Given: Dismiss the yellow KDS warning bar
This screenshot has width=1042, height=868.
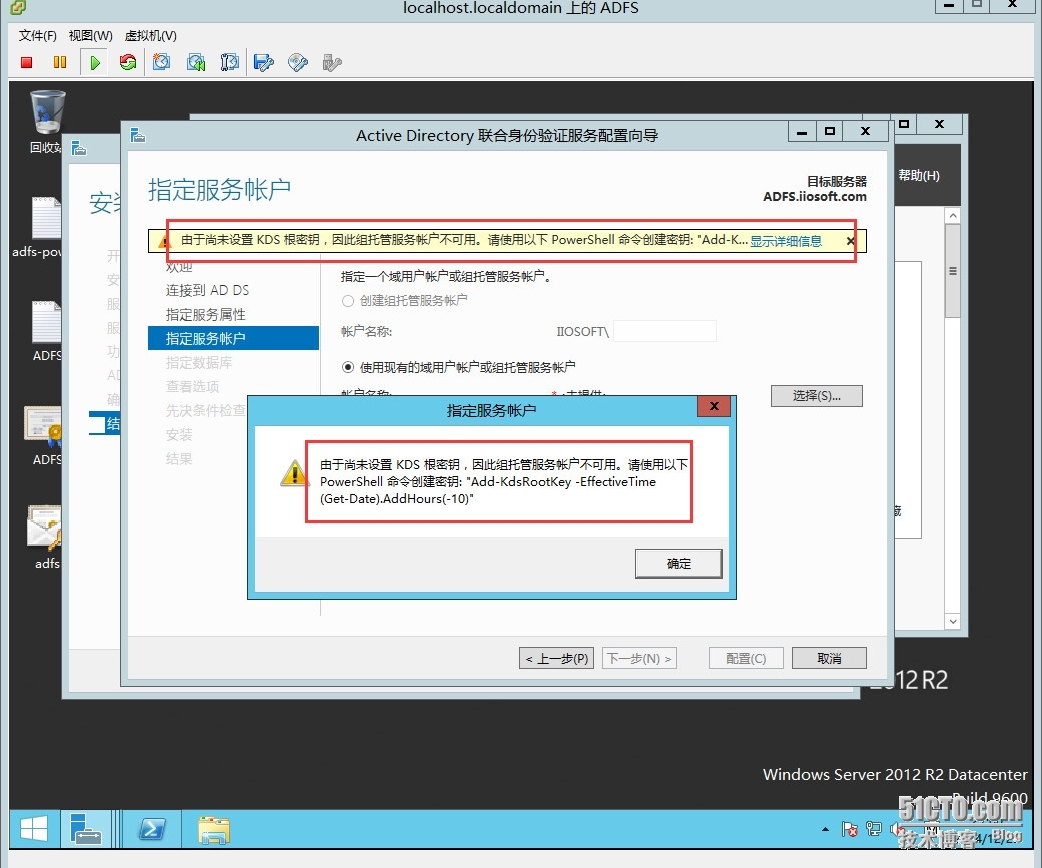Looking at the screenshot, I should coord(851,241).
